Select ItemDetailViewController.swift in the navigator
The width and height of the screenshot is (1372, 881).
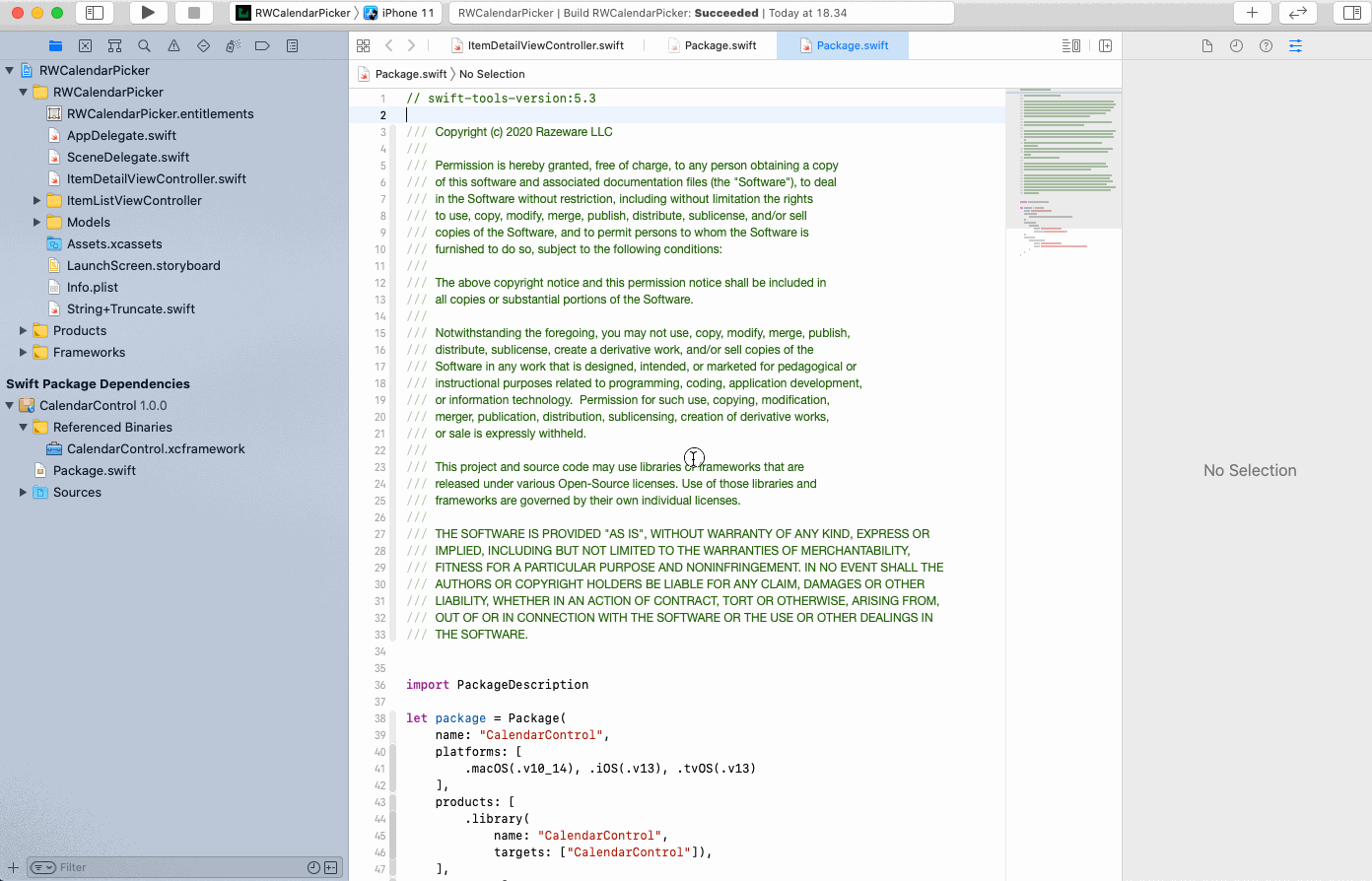point(157,178)
